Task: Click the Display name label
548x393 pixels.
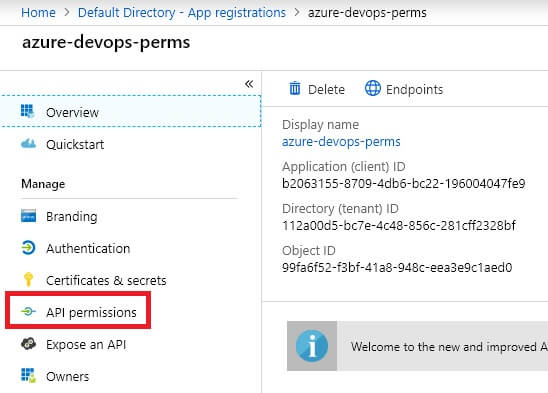Action: 320,124
